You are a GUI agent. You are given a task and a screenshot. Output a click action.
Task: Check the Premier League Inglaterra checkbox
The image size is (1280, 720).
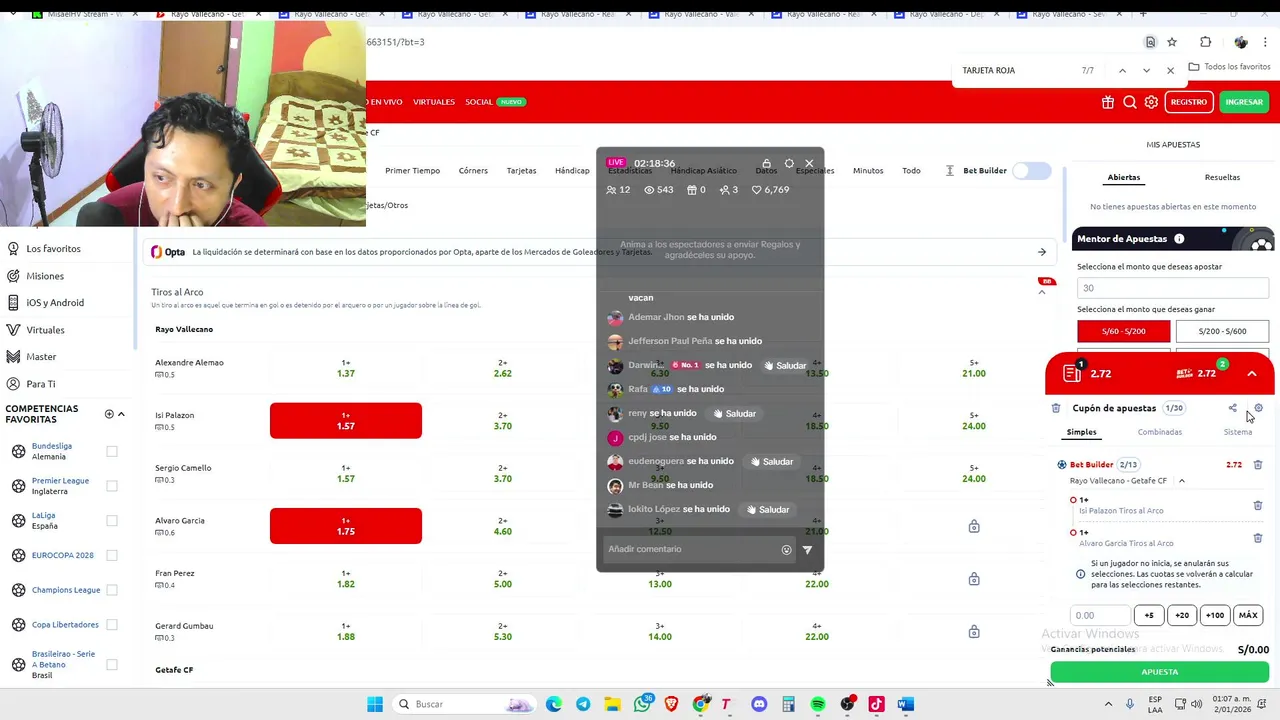[x=112, y=486]
